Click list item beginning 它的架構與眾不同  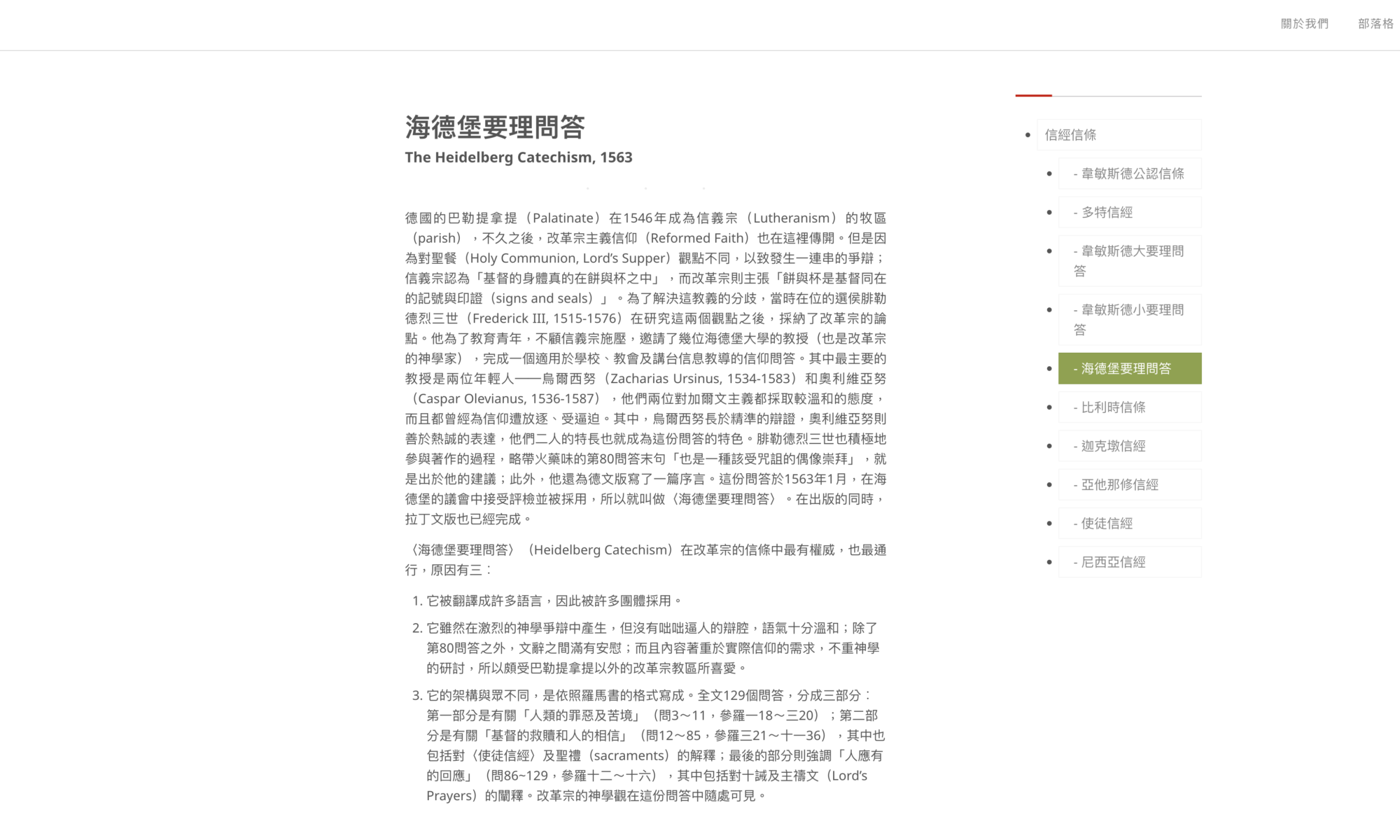click(x=656, y=745)
